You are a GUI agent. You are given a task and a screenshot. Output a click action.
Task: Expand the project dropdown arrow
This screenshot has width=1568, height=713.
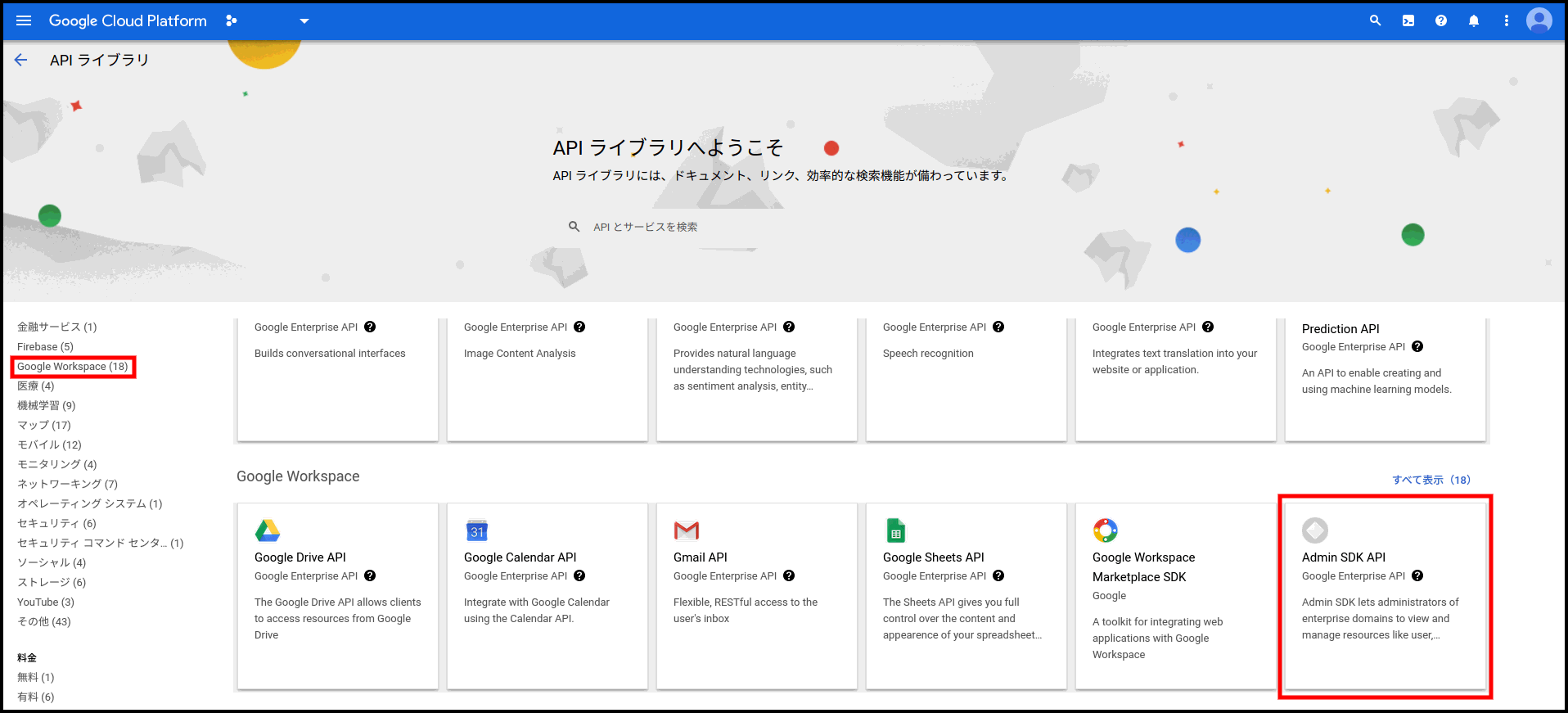304,21
